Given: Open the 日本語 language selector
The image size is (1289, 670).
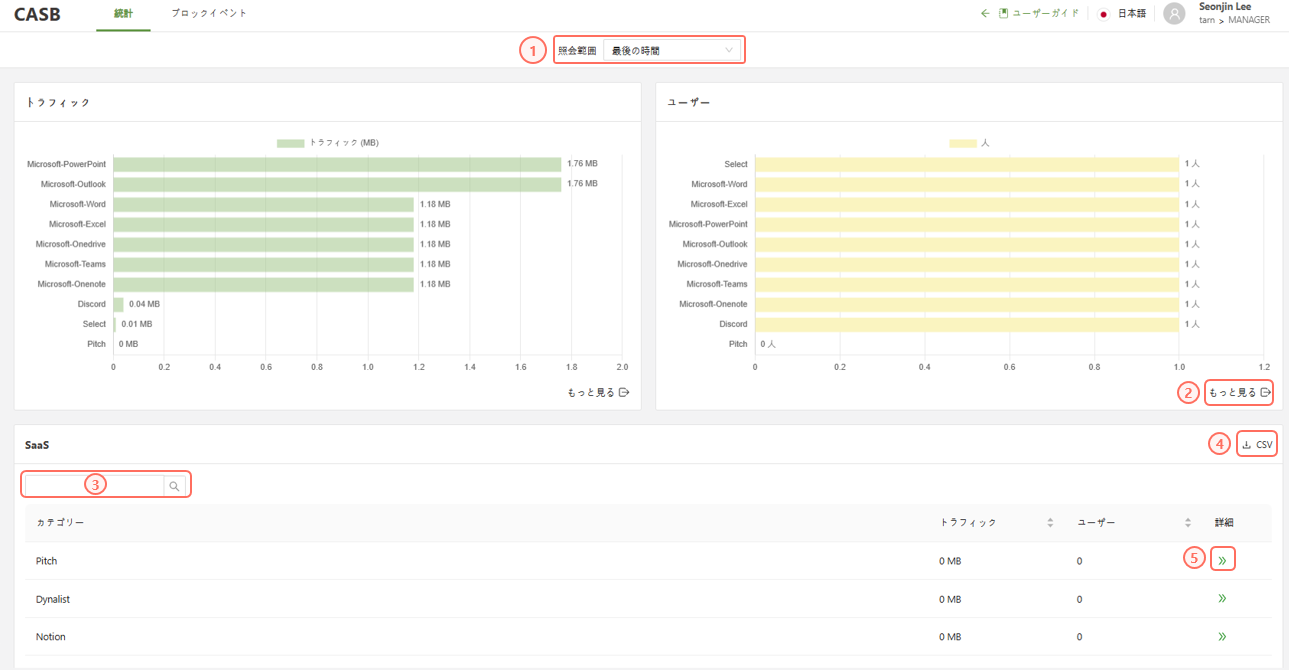Looking at the screenshot, I should 1122,13.
